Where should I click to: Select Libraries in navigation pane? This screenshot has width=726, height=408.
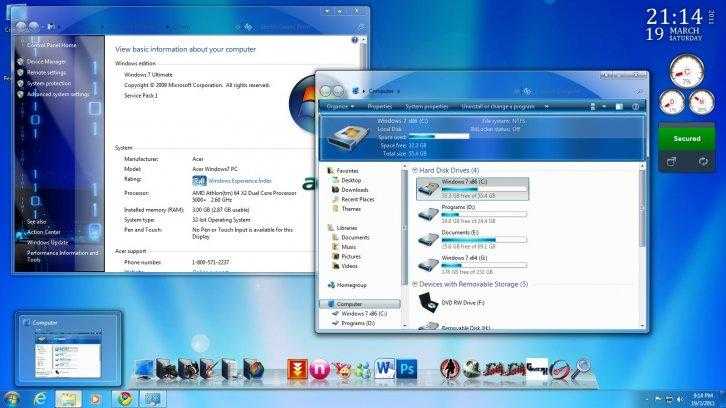347,228
